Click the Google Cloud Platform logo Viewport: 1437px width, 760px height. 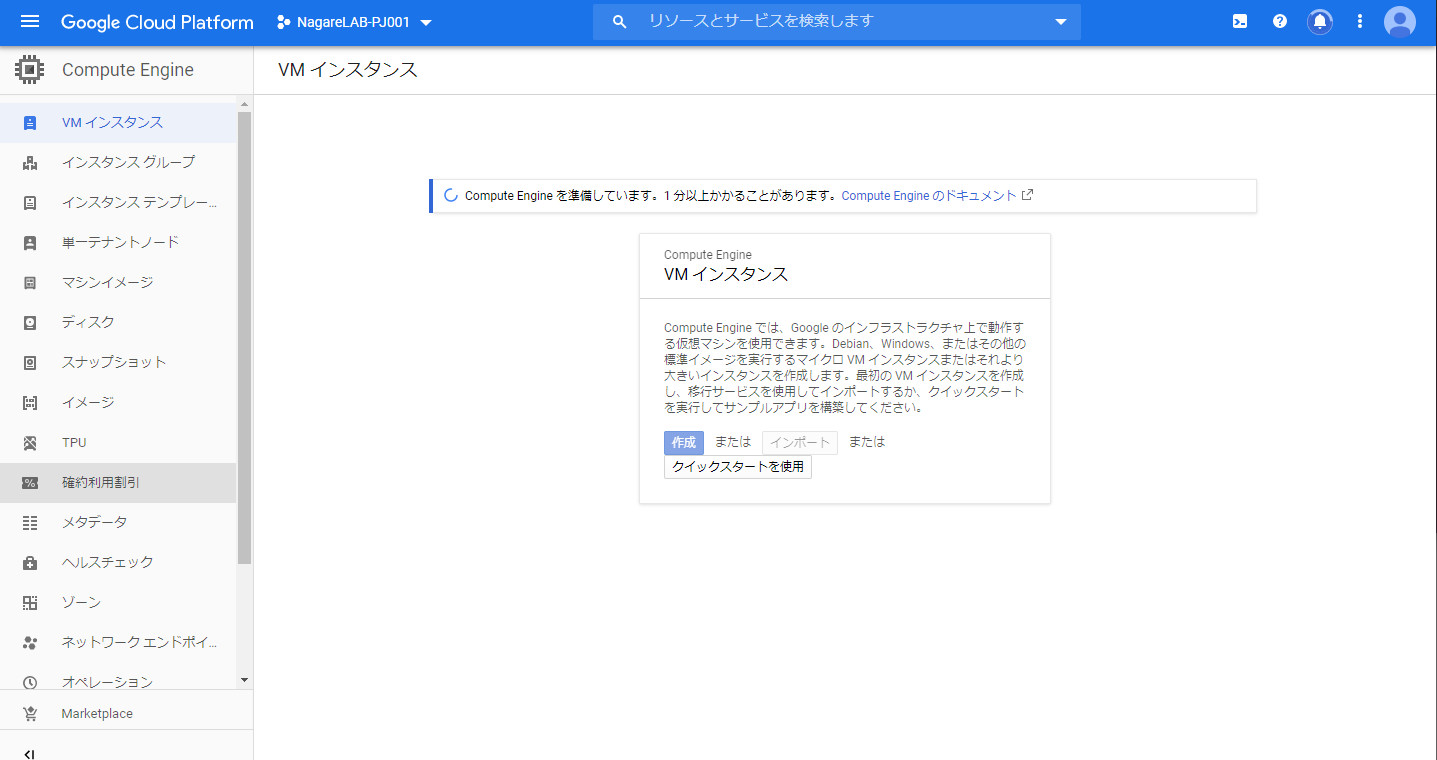157,22
